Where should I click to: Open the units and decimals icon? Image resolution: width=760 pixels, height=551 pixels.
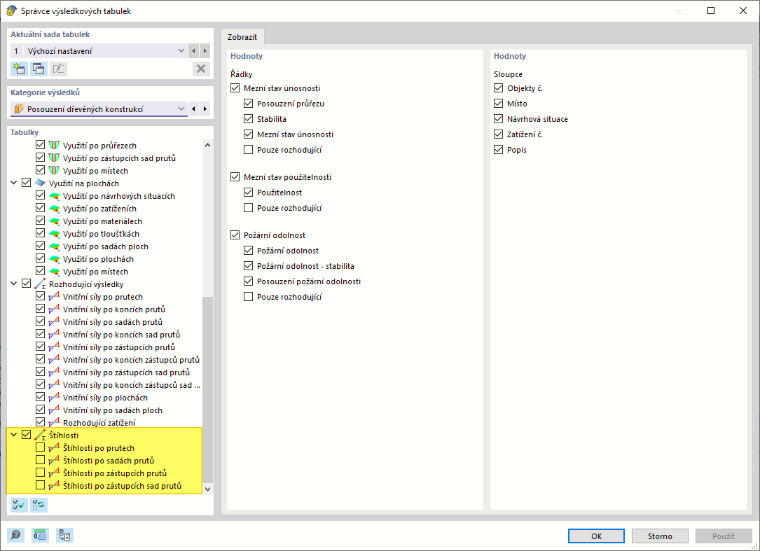pyautogui.click(x=40, y=535)
